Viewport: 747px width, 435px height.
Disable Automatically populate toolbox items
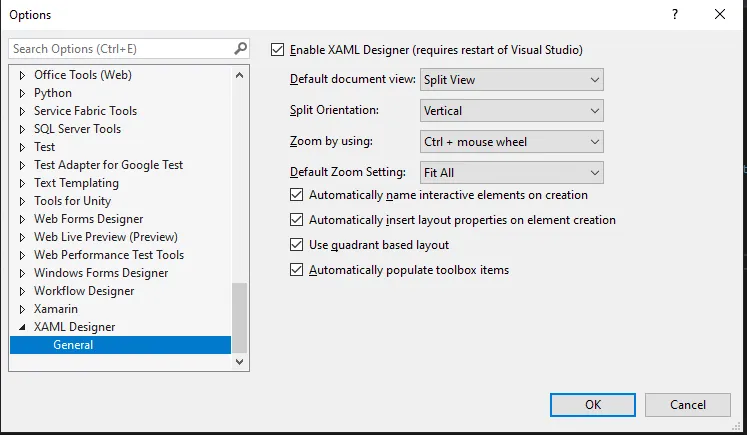pyautogui.click(x=296, y=270)
